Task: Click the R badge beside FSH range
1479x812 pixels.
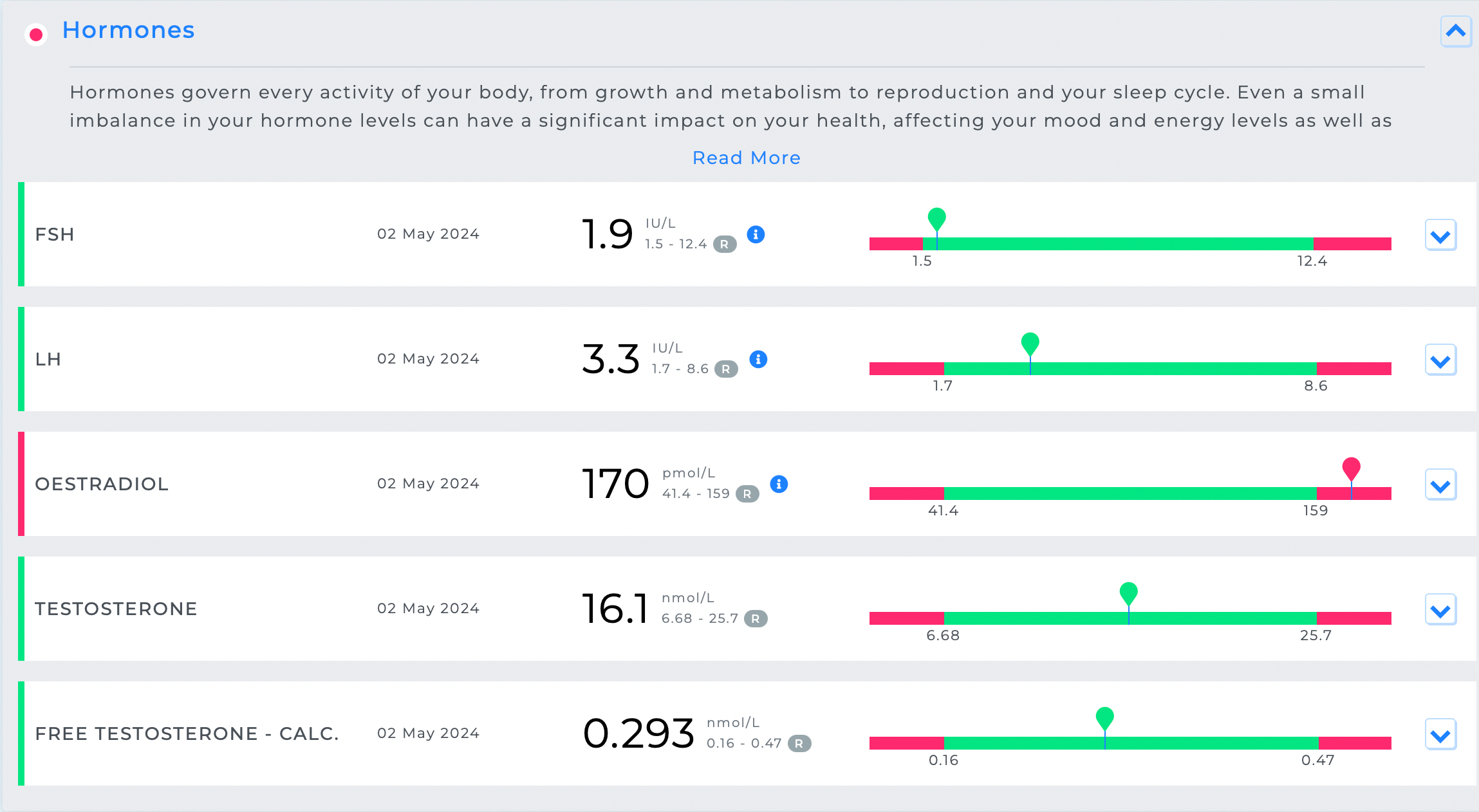Action: pos(725,245)
